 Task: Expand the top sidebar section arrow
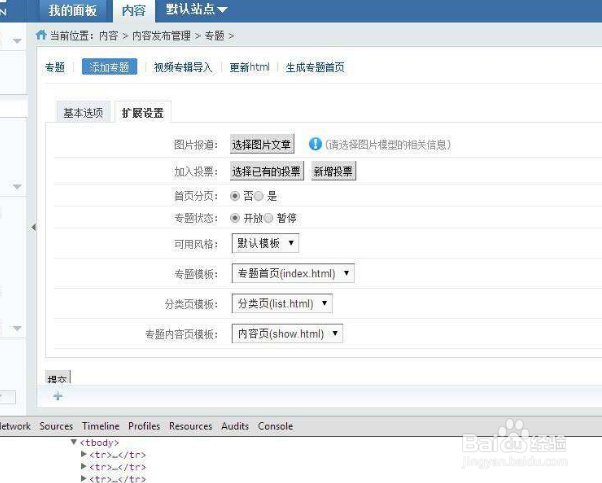[x=17, y=41]
